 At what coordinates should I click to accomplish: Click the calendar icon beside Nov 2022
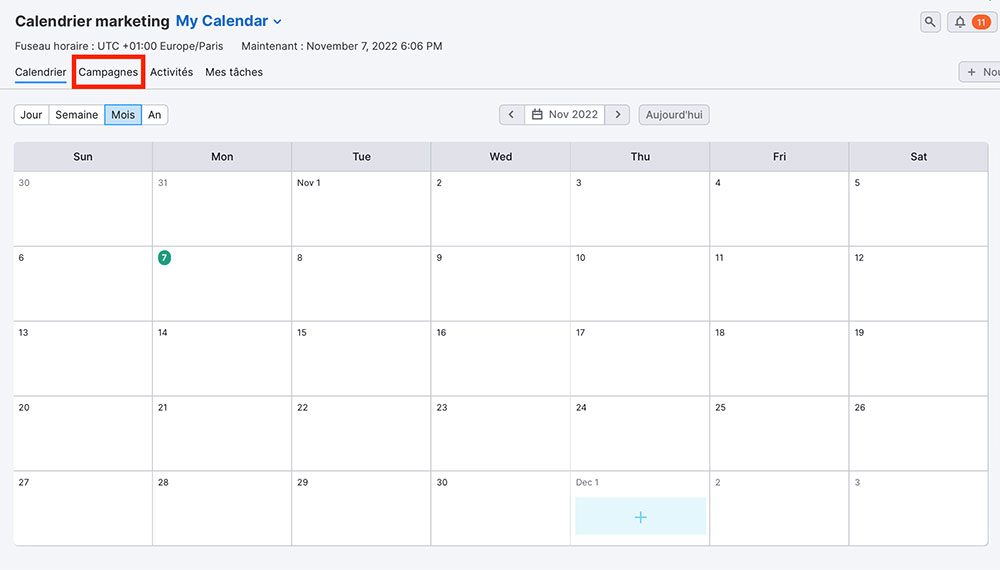537,115
